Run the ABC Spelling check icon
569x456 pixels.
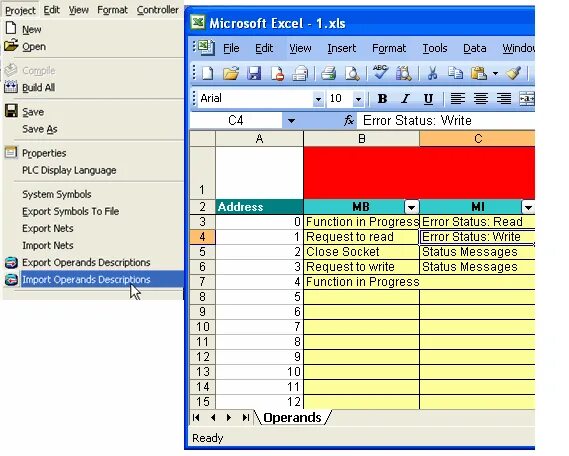380,73
